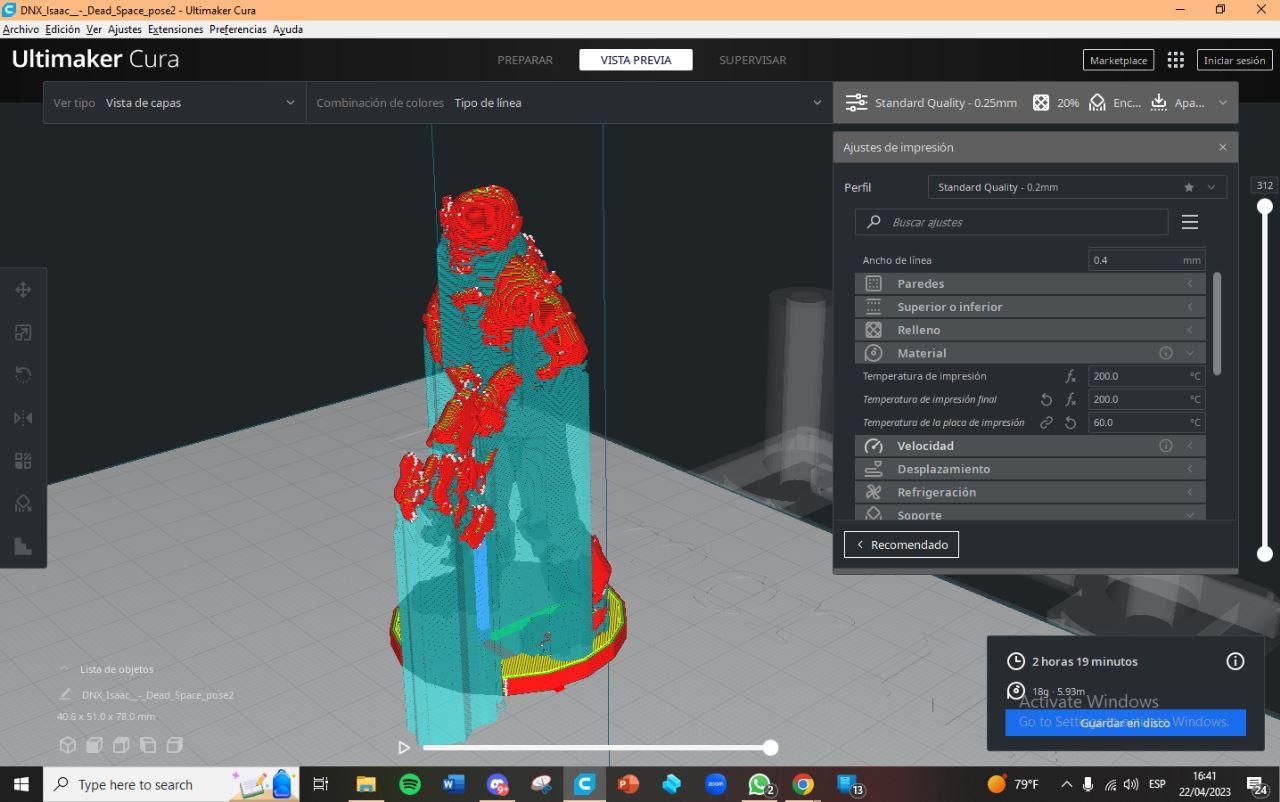Open the Marketplace button

pyautogui.click(x=1118, y=60)
